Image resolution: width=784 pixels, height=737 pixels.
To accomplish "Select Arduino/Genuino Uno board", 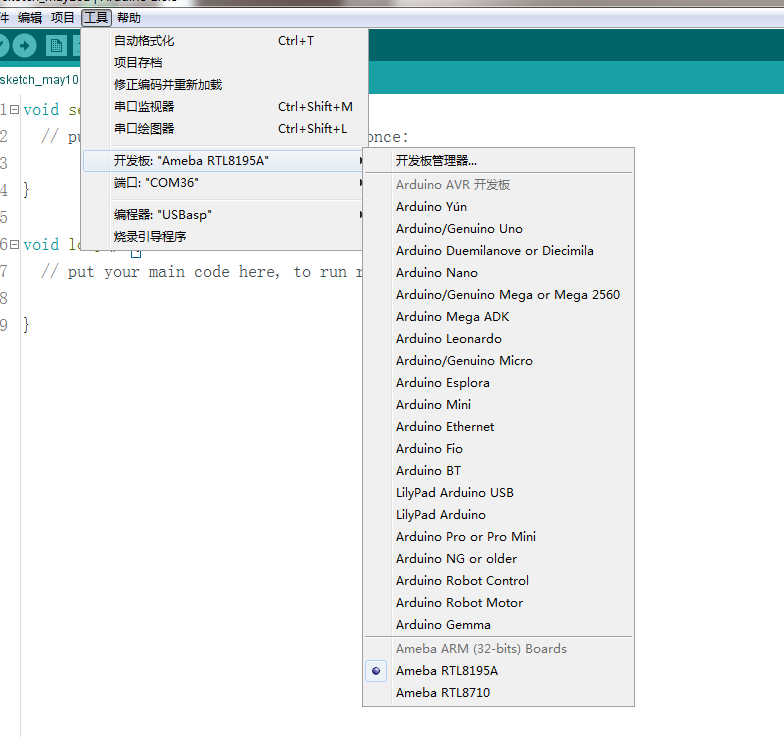I will coord(498,228).
